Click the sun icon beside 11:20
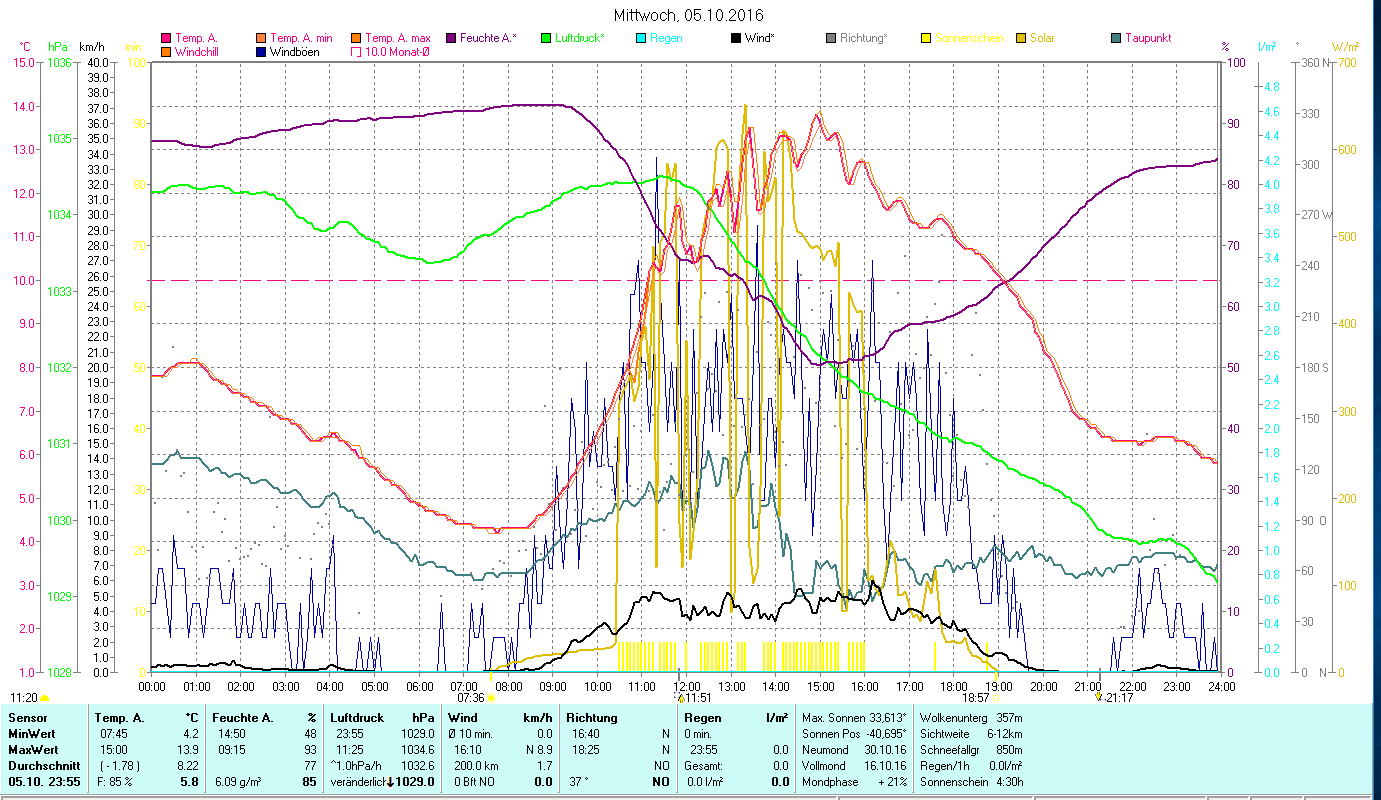Image resolution: width=1381 pixels, height=800 pixels. coord(45,698)
